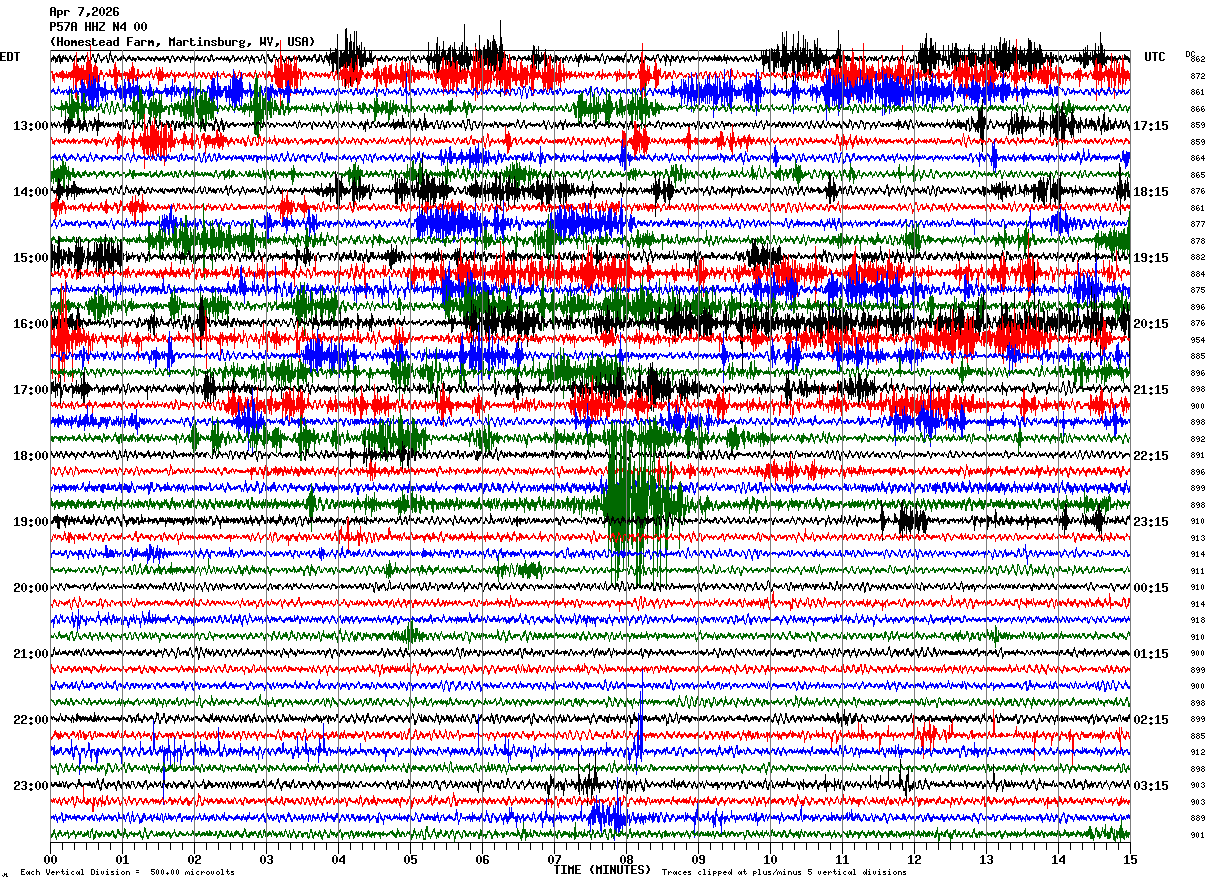This screenshot has width=1210, height=886.
Task: Click the 19:15 UTC time label
Action: (x=1150, y=257)
